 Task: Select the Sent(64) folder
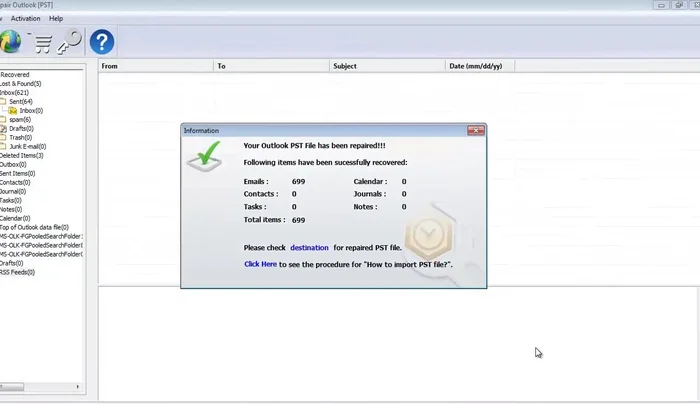tap(21, 101)
